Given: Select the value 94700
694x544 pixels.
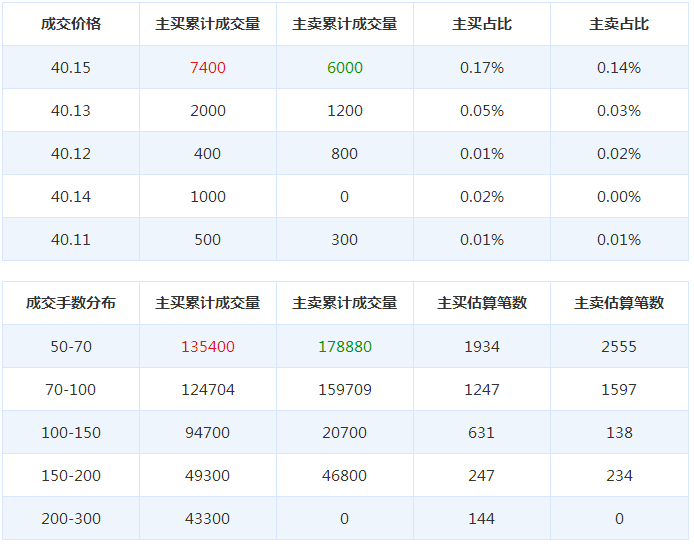Looking at the screenshot, I should pos(208,432).
